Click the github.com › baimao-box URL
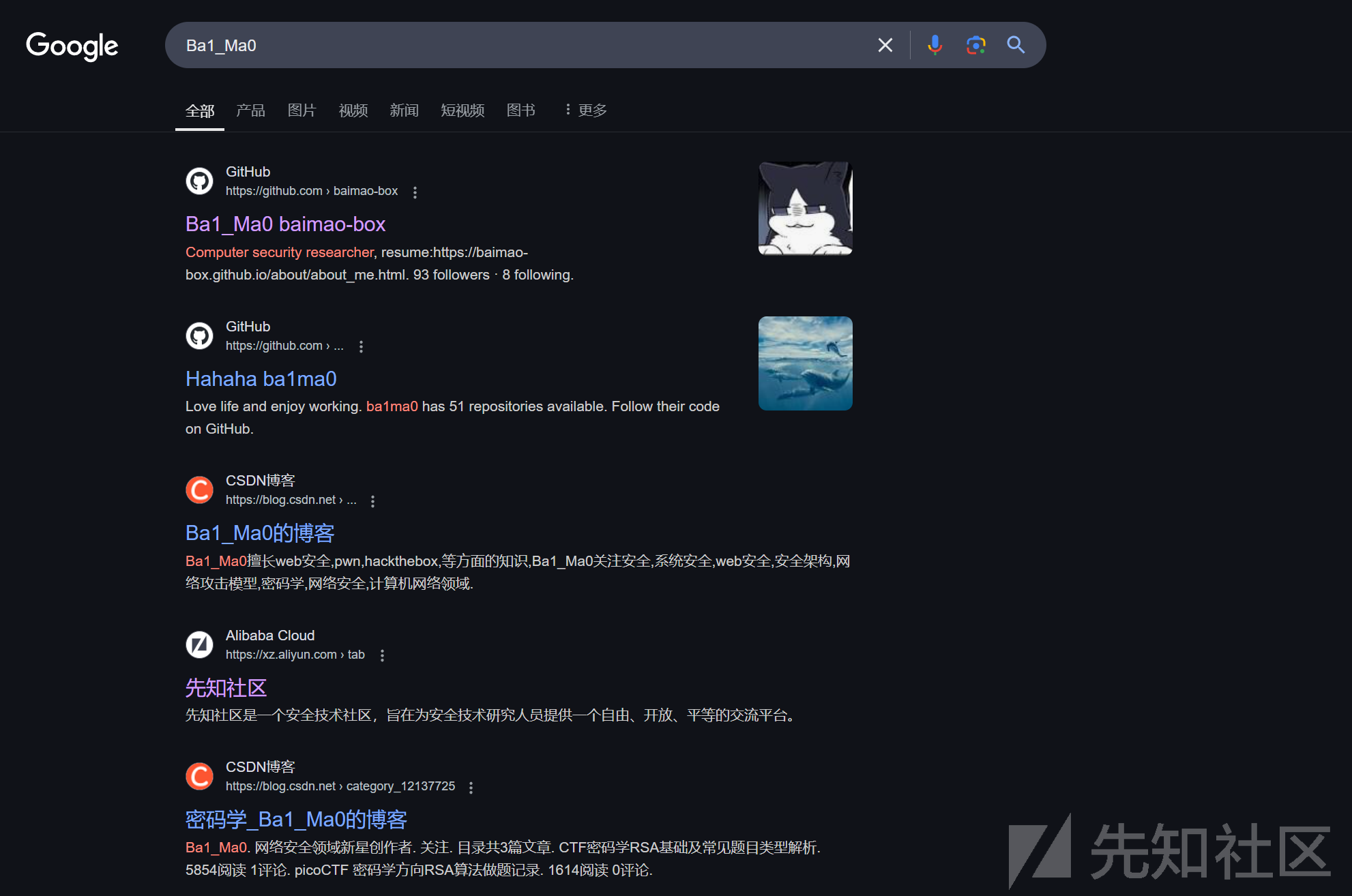This screenshot has height=896, width=1352. [312, 192]
